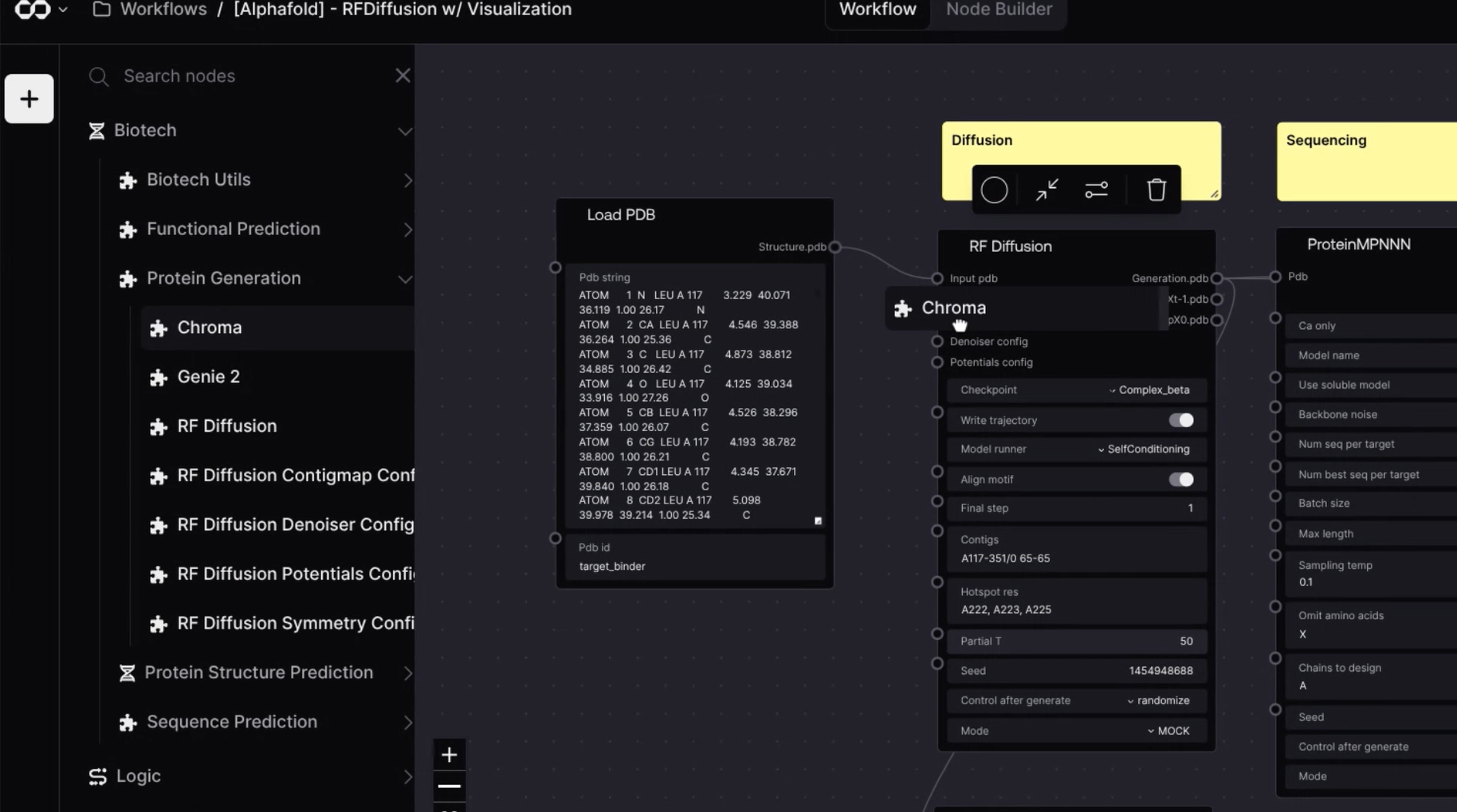The height and width of the screenshot is (812, 1457).
Task: Click the Sequencing sticky note
Action: 1366,161
